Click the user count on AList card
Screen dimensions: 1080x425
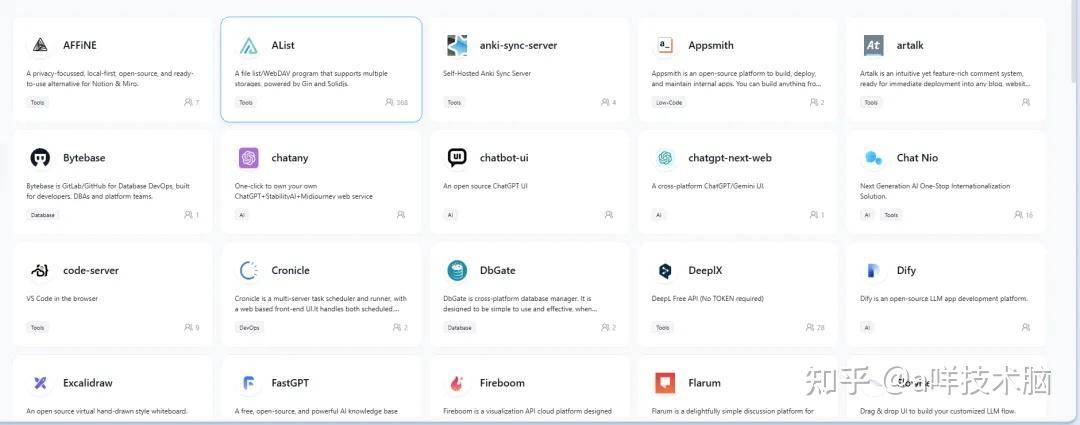point(397,103)
